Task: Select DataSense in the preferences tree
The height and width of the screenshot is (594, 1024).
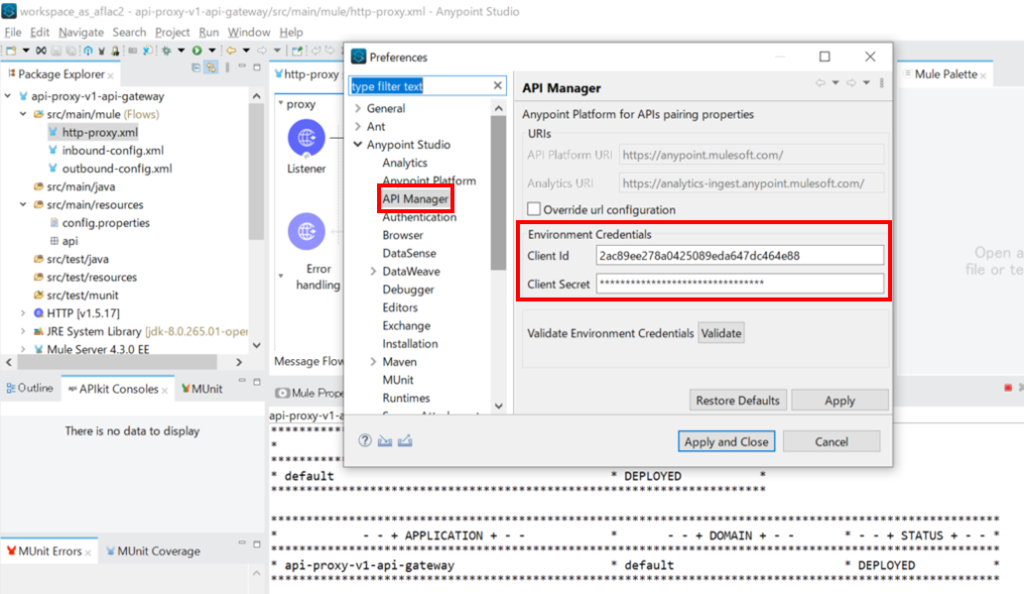Action: click(x=409, y=254)
